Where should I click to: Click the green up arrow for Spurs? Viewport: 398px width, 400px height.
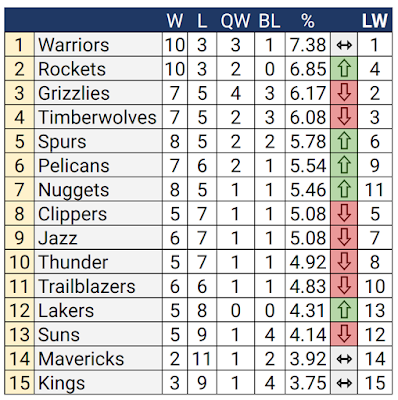344,141
